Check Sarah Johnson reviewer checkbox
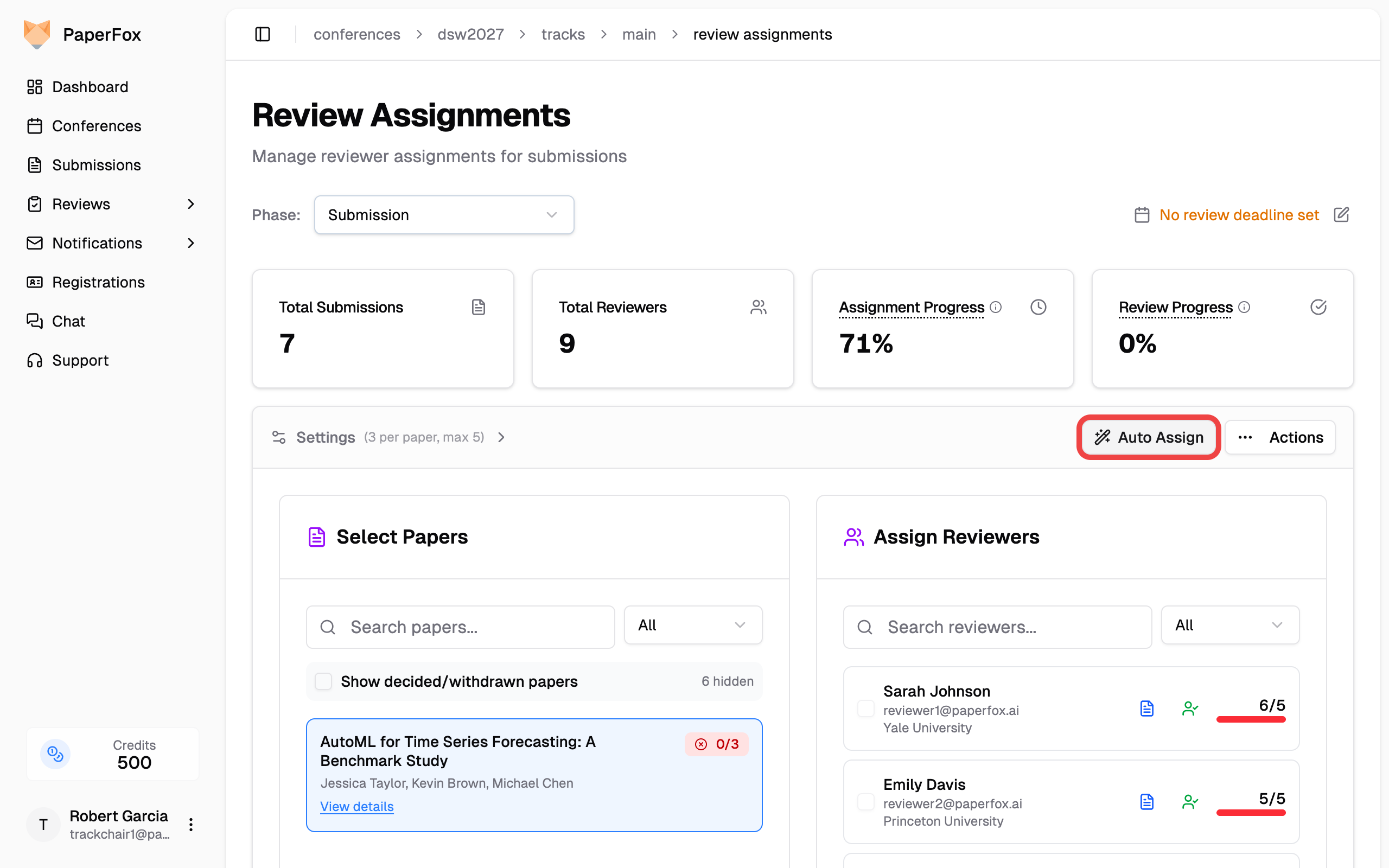 [x=865, y=709]
